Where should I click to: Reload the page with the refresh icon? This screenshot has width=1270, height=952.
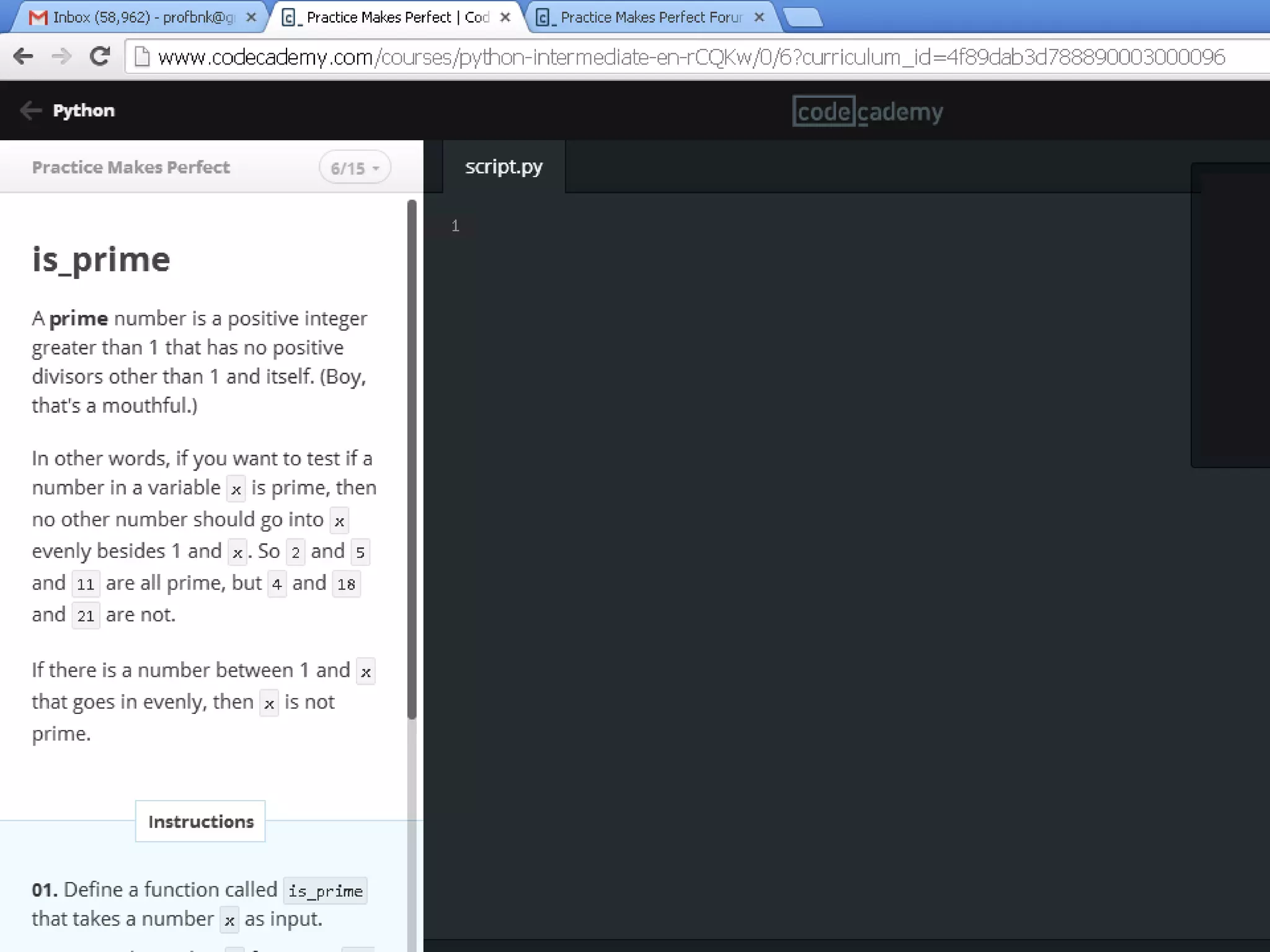coord(99,56)
